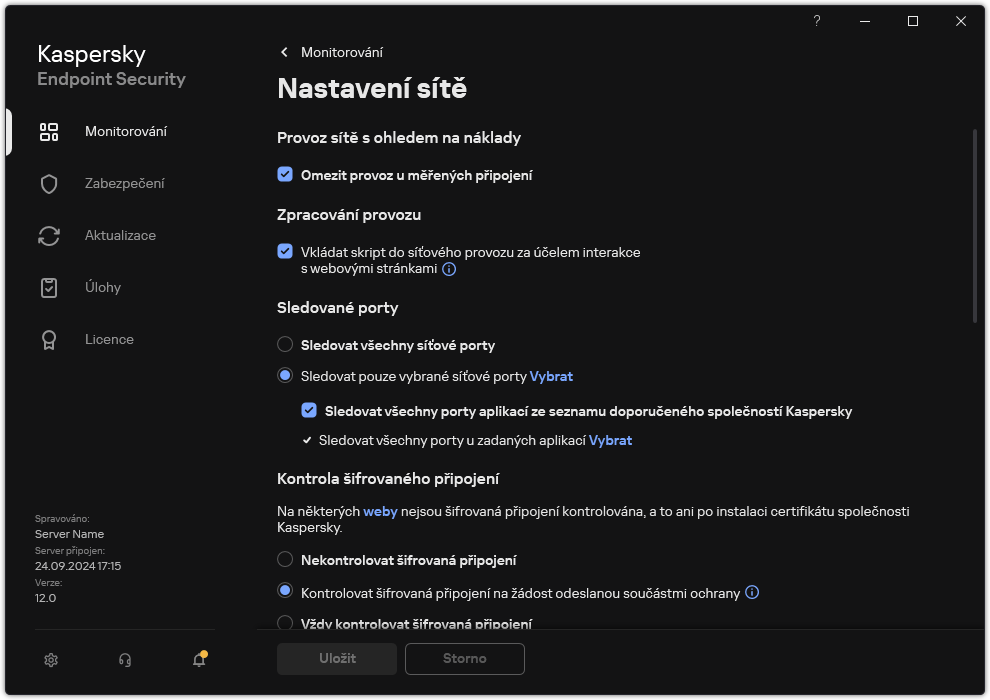The height and width of the screenshot is (700, 990).
Task: Open the weby hyperlink
Action: (x=380, y=511)
